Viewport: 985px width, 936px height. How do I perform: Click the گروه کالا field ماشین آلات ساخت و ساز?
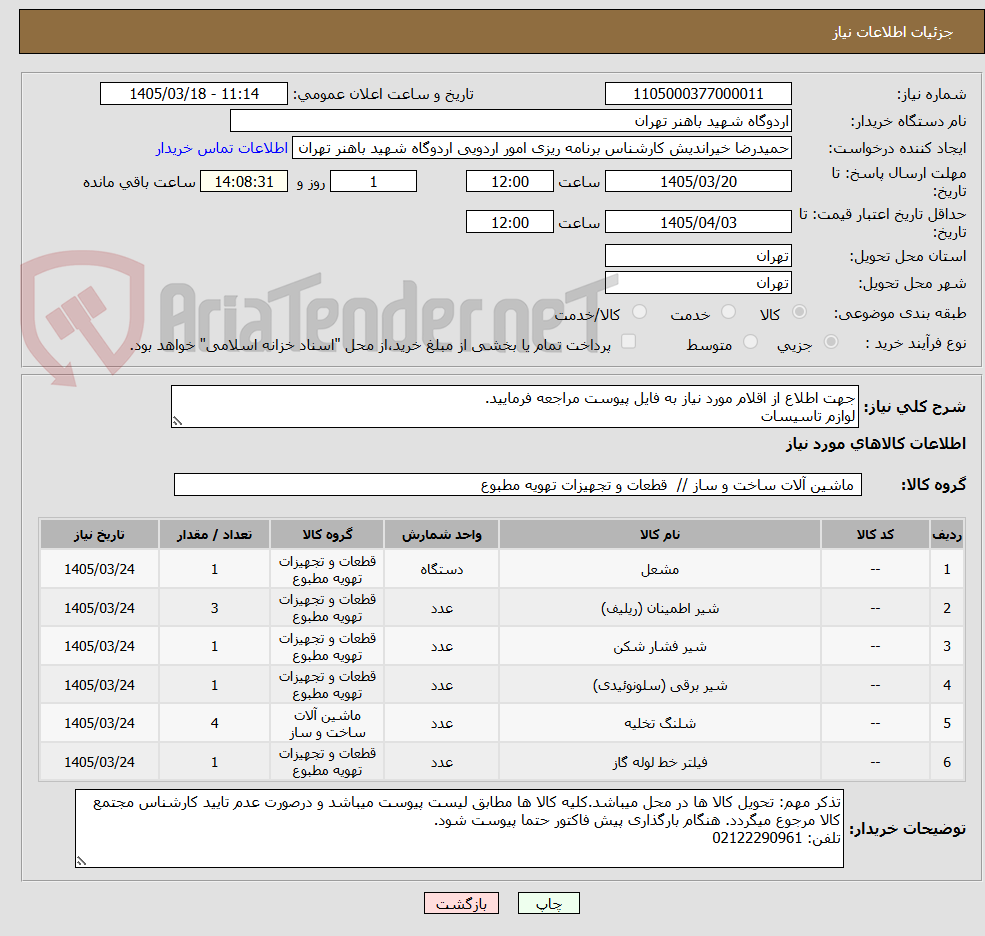518,485
